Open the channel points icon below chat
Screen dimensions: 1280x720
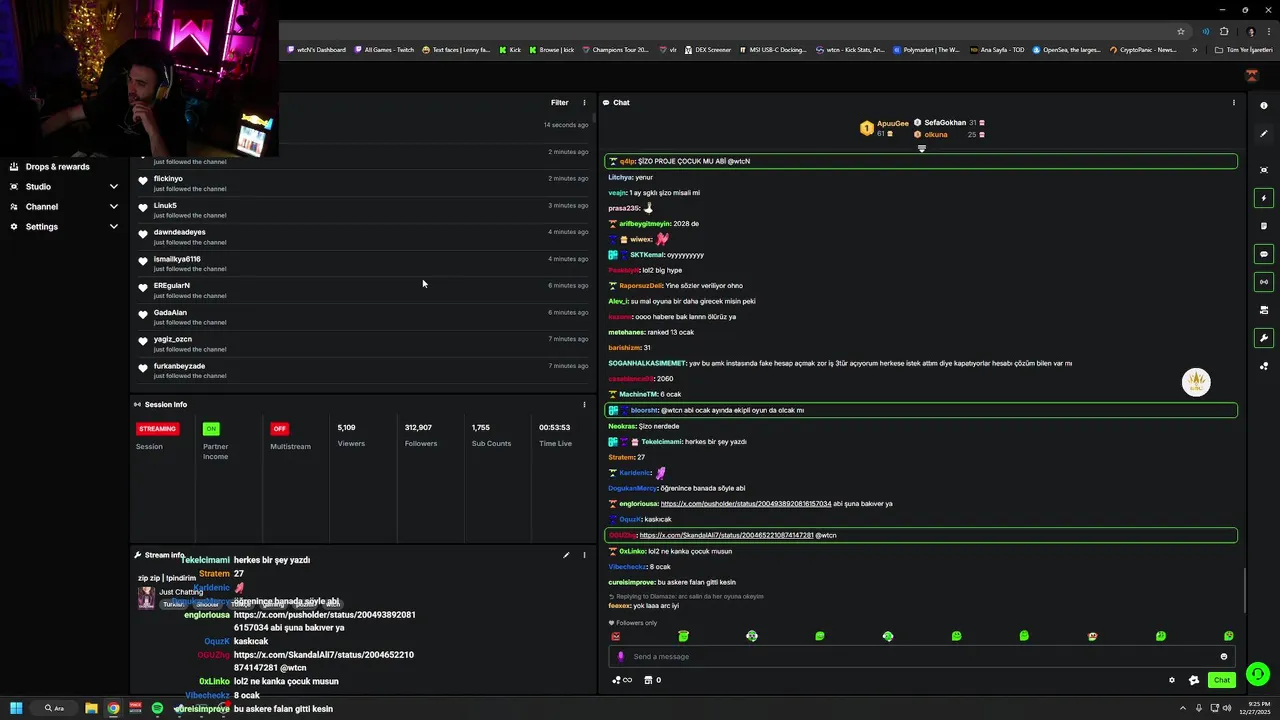coord(622,680)
